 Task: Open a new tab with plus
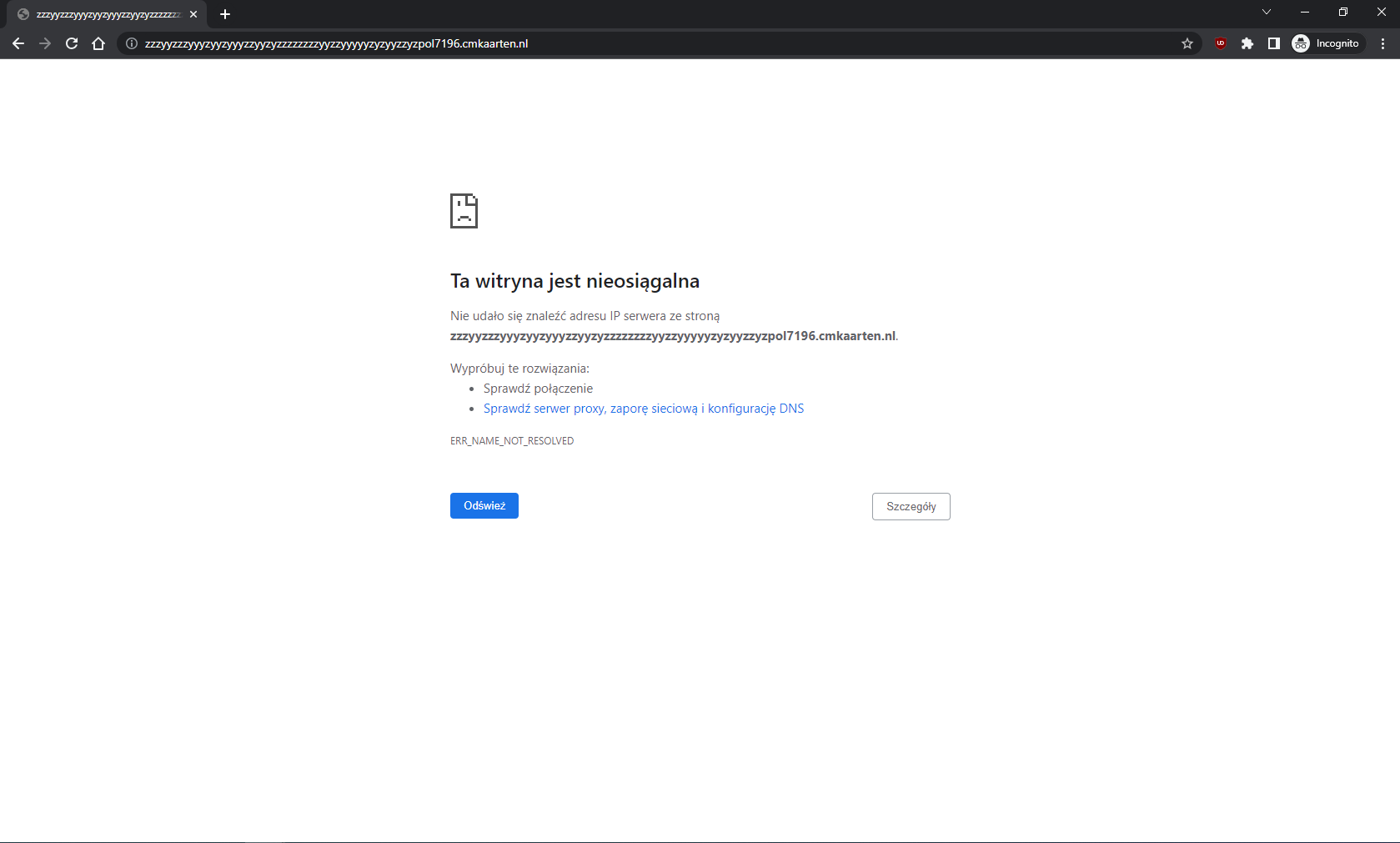225,14
